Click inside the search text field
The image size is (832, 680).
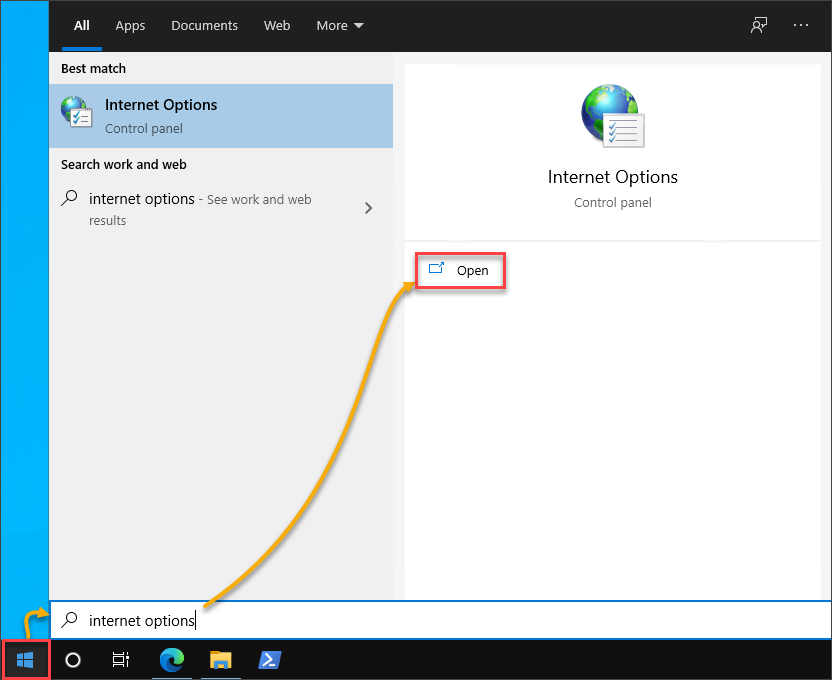click(x=450, y=620)
